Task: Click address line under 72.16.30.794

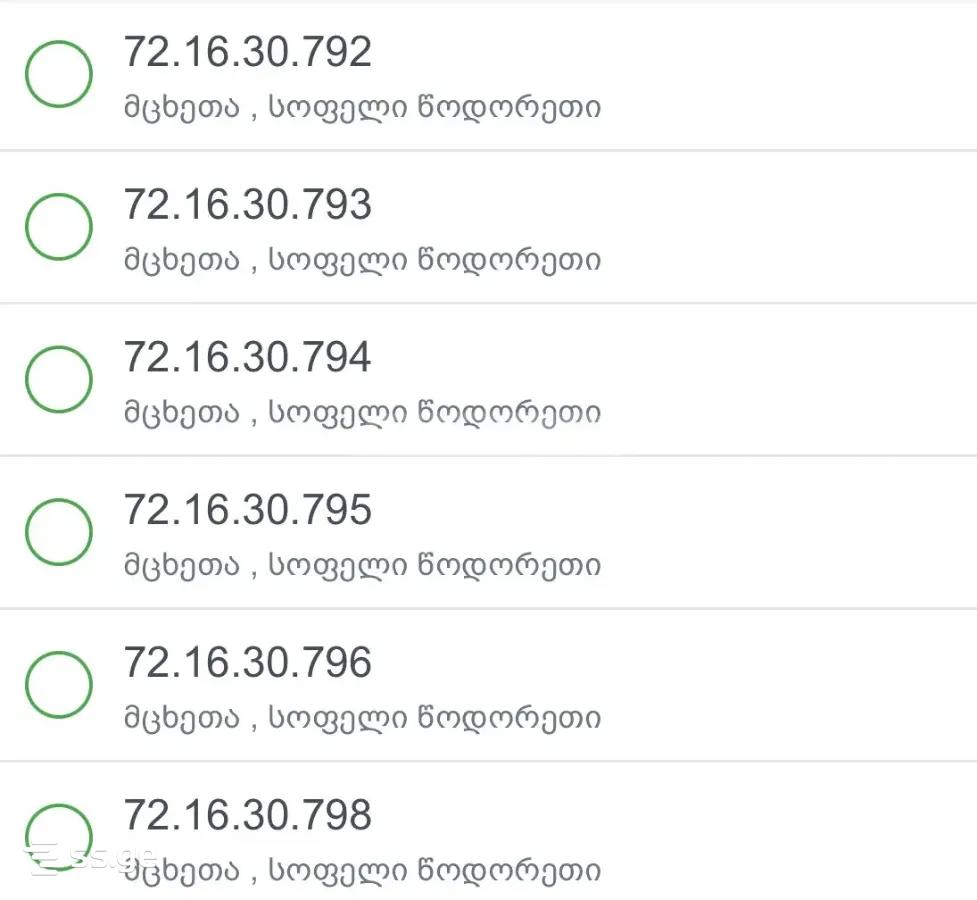Action: [363, 413]
